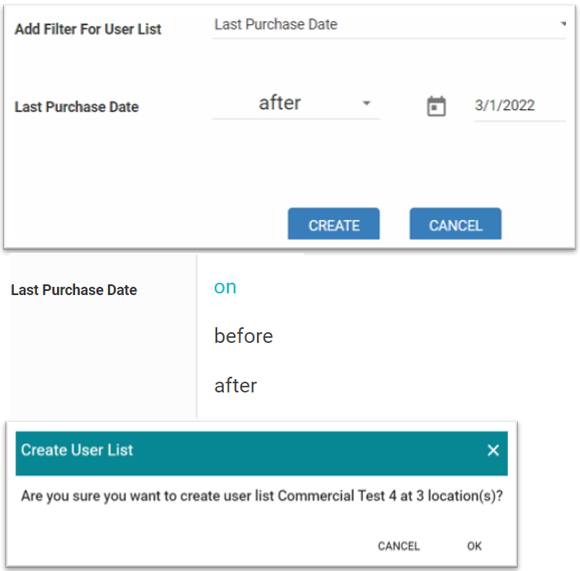Click the "Add Filter For User List" label
This screenshot has height=571, width=580.
[x=88, y=29]
